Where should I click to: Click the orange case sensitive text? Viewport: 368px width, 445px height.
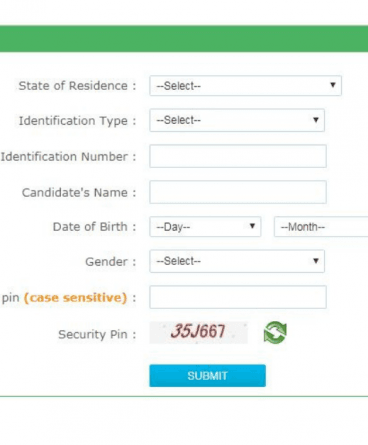[76, 298]
